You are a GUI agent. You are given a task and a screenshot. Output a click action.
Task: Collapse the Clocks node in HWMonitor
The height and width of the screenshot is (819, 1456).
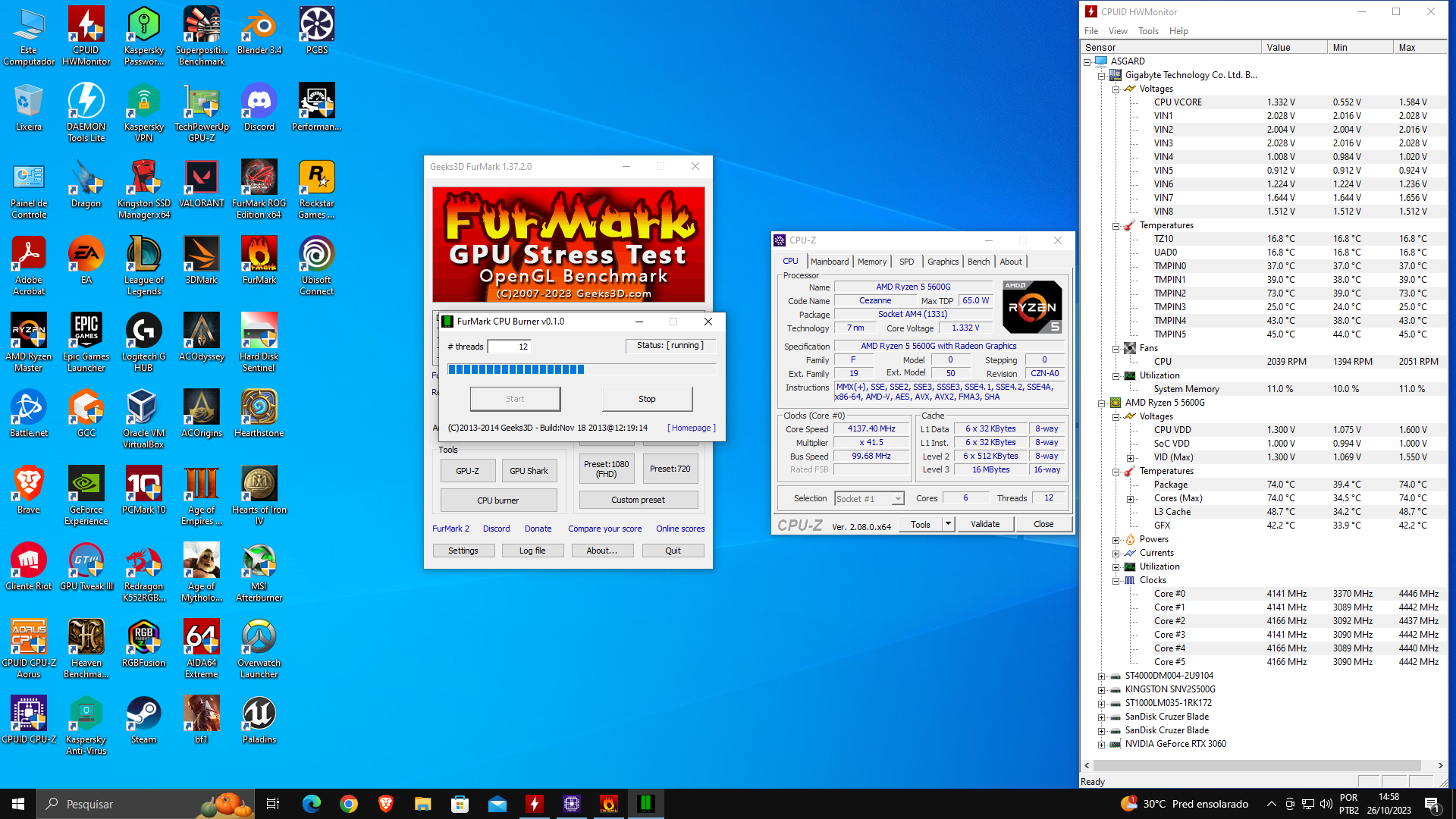pos(1116,581)
